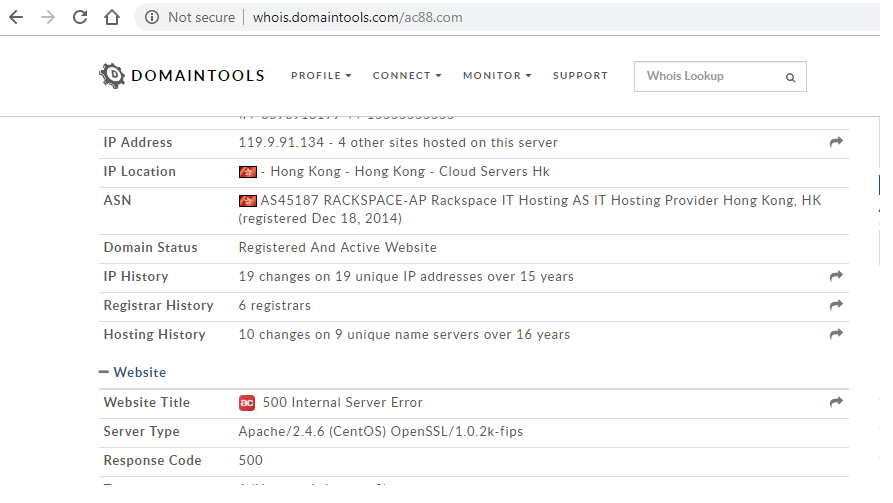Click '500 Internal Server Error' title text
Screen dimensions: 893x503
coord(343,402)
